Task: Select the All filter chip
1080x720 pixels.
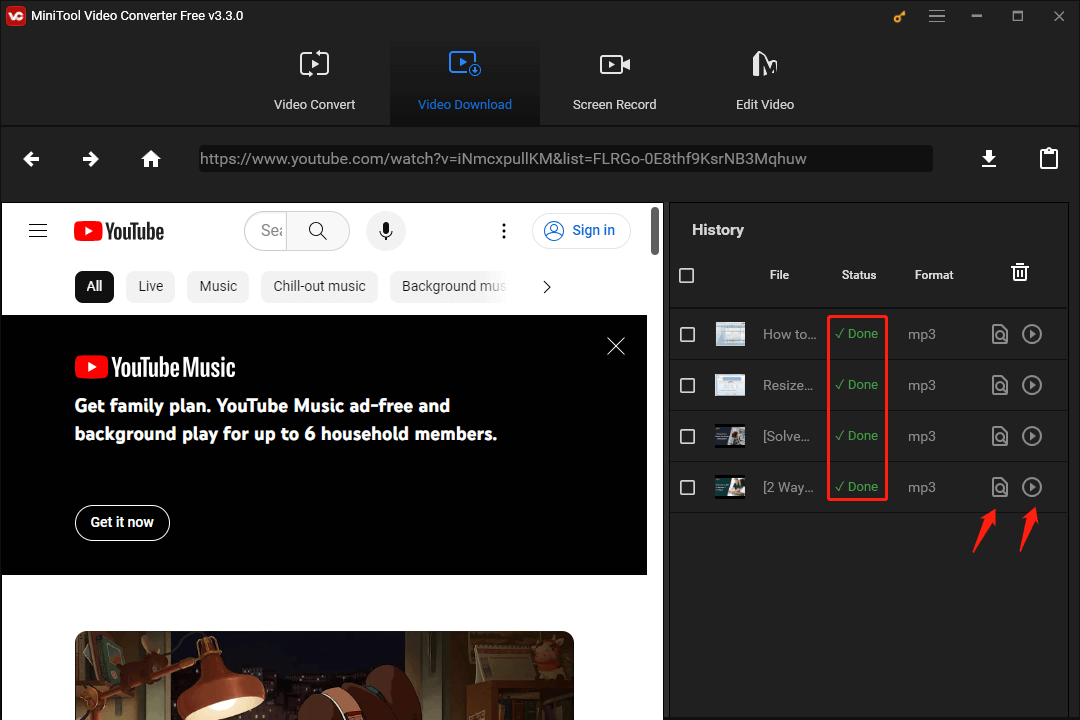Action: [x=94, y=287]
